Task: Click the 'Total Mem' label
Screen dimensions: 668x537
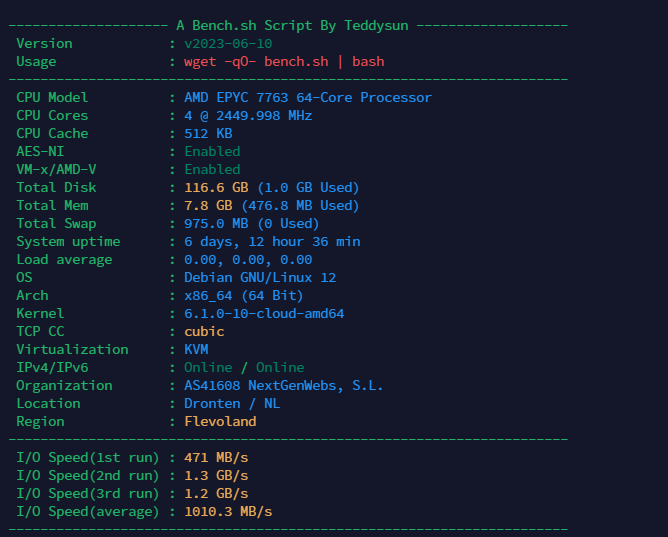Action: tap(52, 206)
